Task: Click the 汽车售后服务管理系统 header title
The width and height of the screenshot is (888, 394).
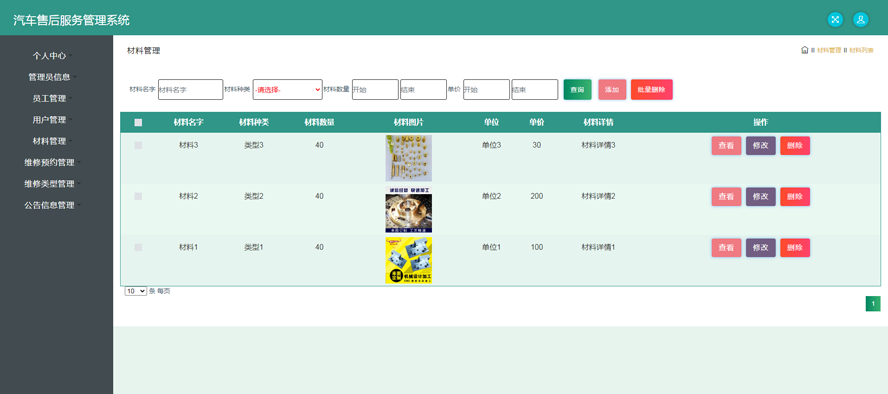Action: (71, 20)
